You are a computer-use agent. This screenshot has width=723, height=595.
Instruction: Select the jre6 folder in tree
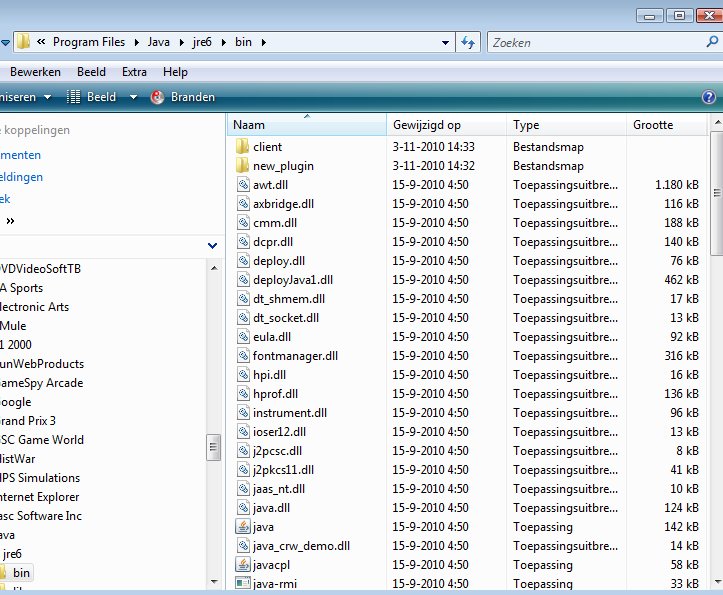(12, 553)
